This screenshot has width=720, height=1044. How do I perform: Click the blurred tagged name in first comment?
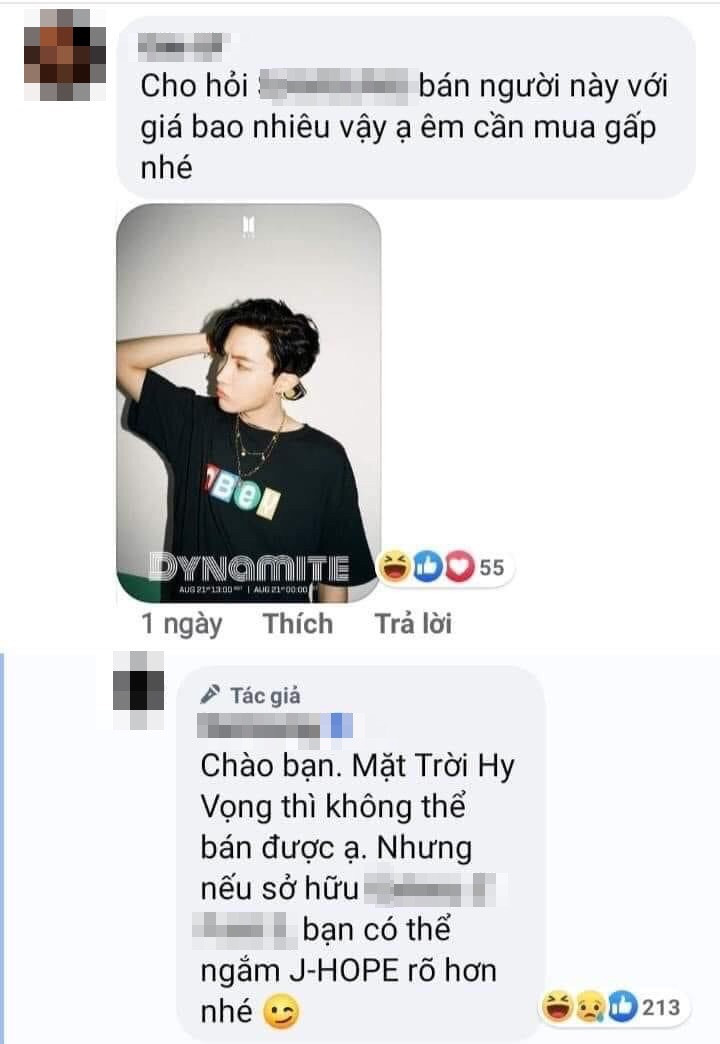pos(333,87)
